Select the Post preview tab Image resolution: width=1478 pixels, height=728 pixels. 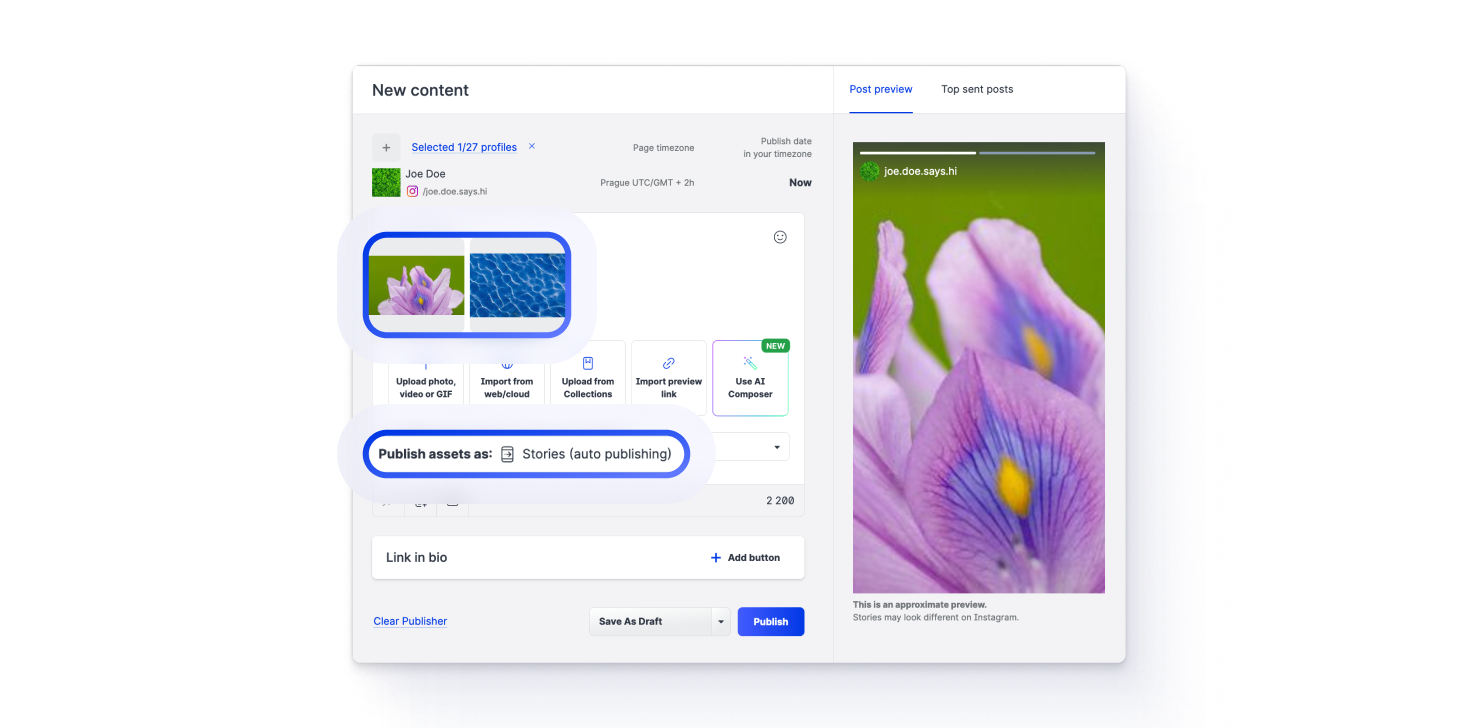pos(881,90)
